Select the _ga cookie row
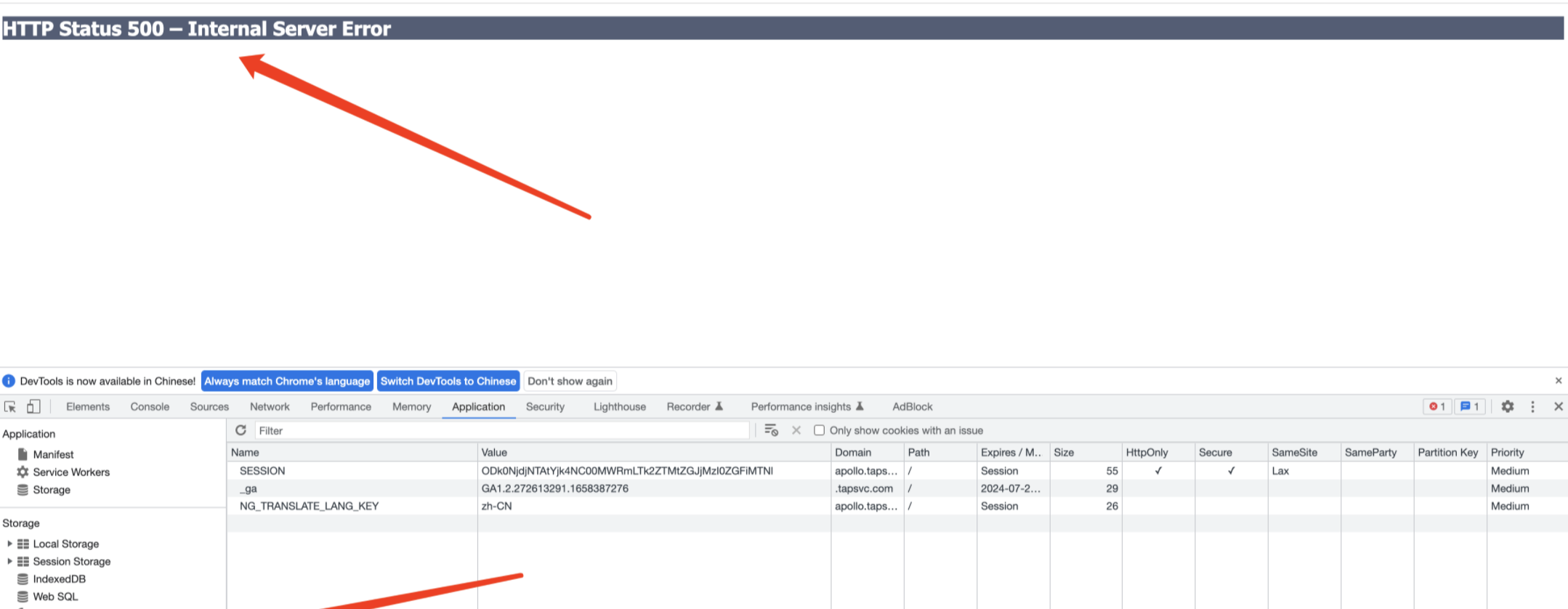Viewport: 1568px width, 609px height. coord(897,488)
